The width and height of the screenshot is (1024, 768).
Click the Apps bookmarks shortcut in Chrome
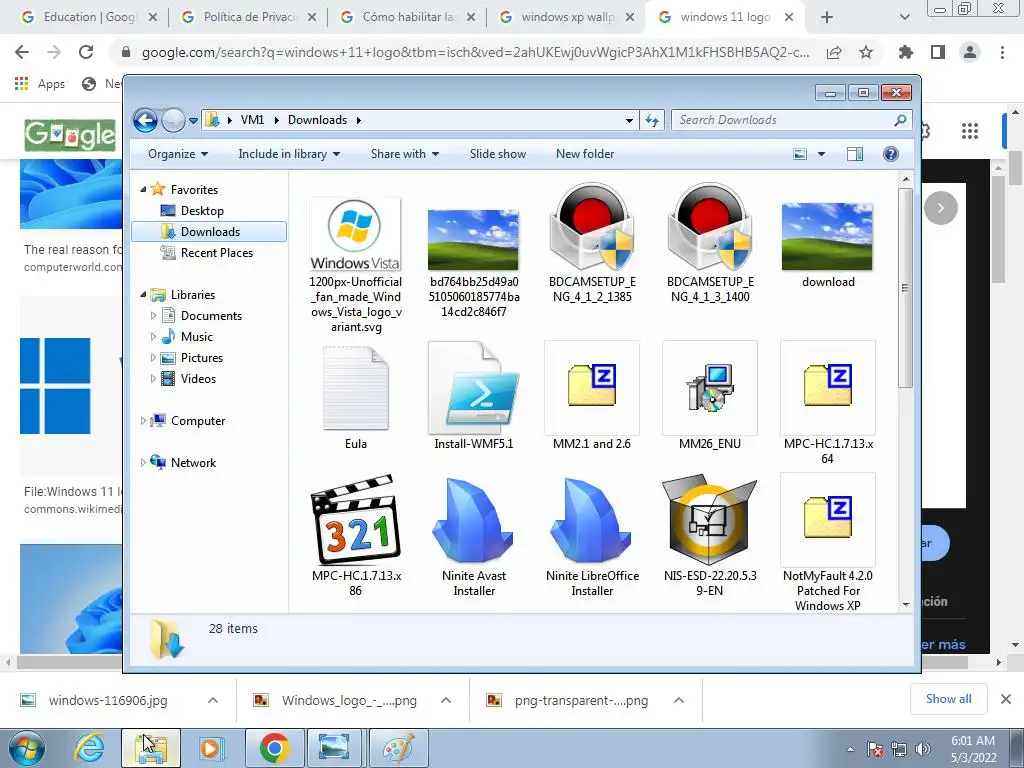point(40,84)
